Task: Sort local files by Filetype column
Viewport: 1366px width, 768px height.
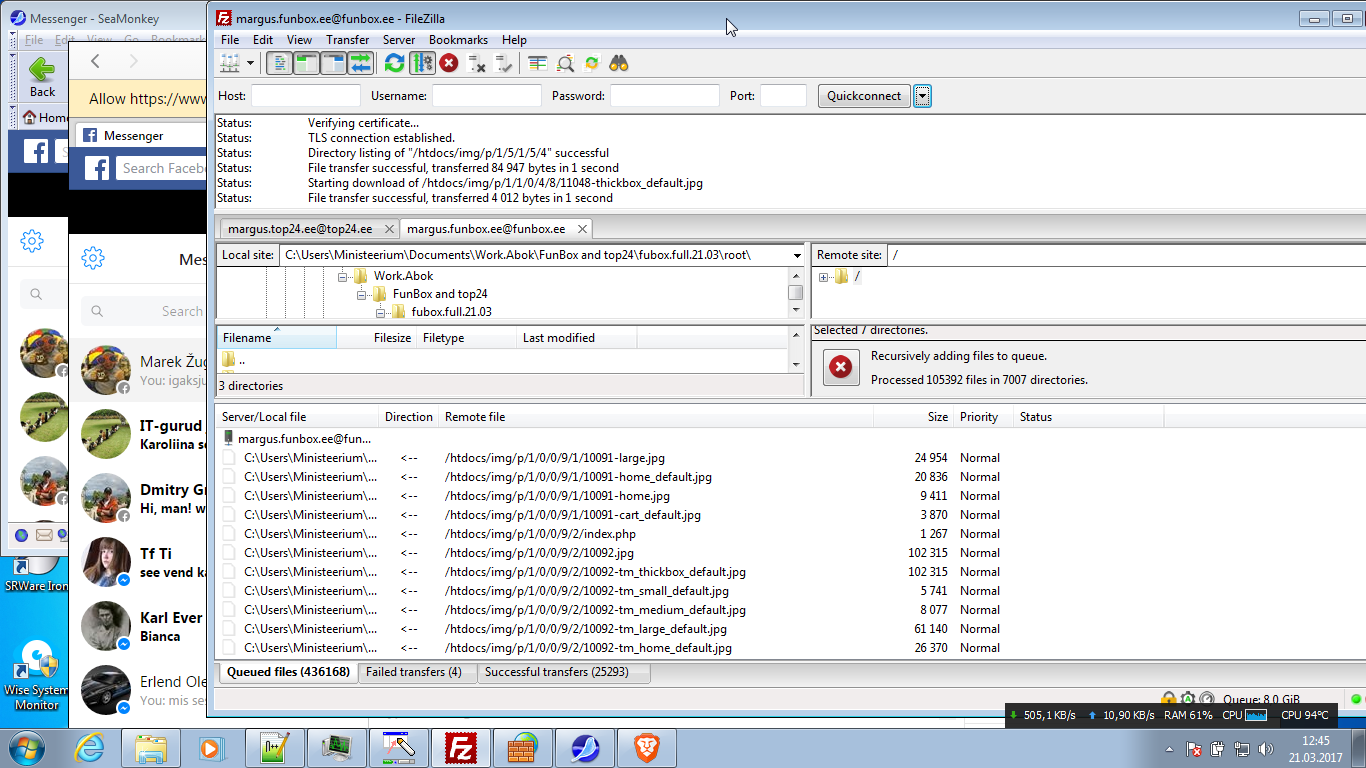Action: tap(467, 338)
